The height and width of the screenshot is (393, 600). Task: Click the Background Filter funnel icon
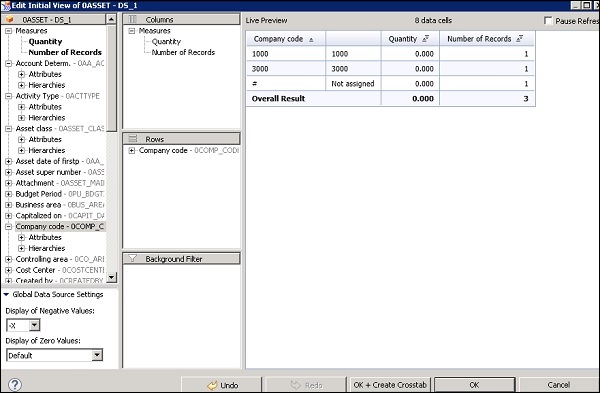(x=132, y=259)
